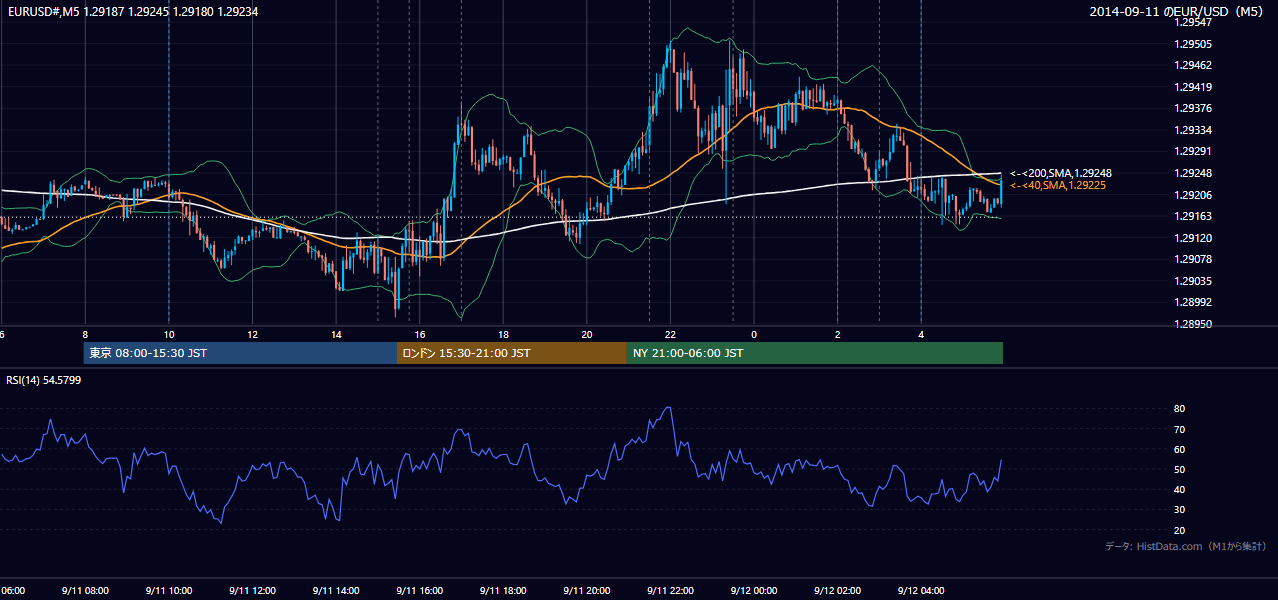
Task: Click the 1.29120 price axis label
Action: click(1194, 238)
